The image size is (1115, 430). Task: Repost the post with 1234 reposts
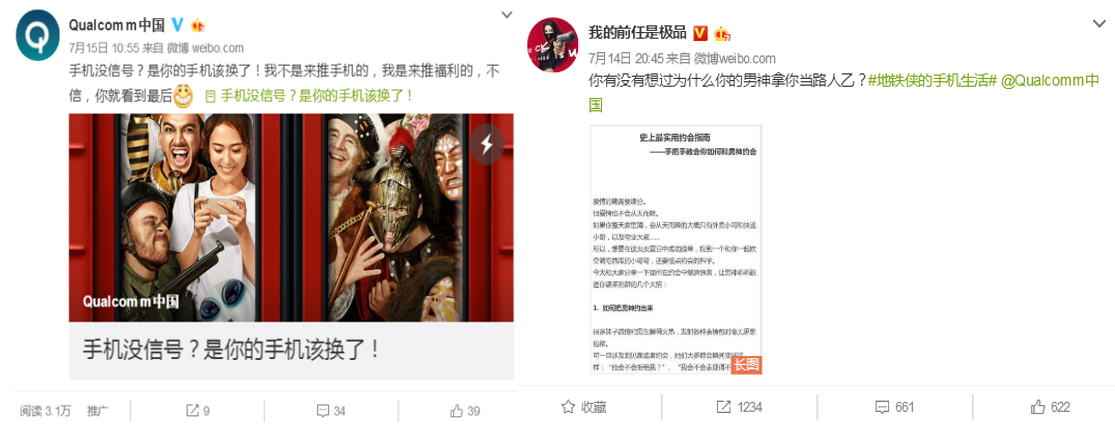739,407
